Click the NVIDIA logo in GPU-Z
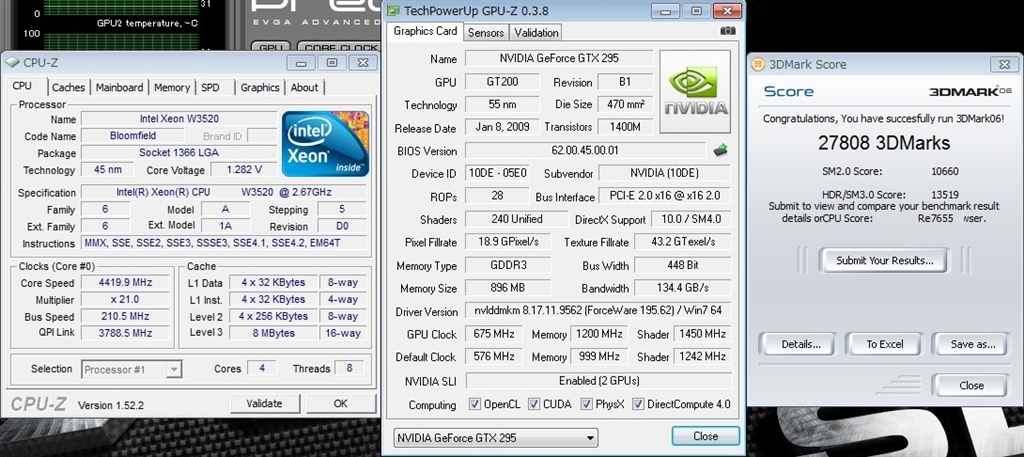The height and width of the screenshot is (457, 1024). tap(695, 91)
